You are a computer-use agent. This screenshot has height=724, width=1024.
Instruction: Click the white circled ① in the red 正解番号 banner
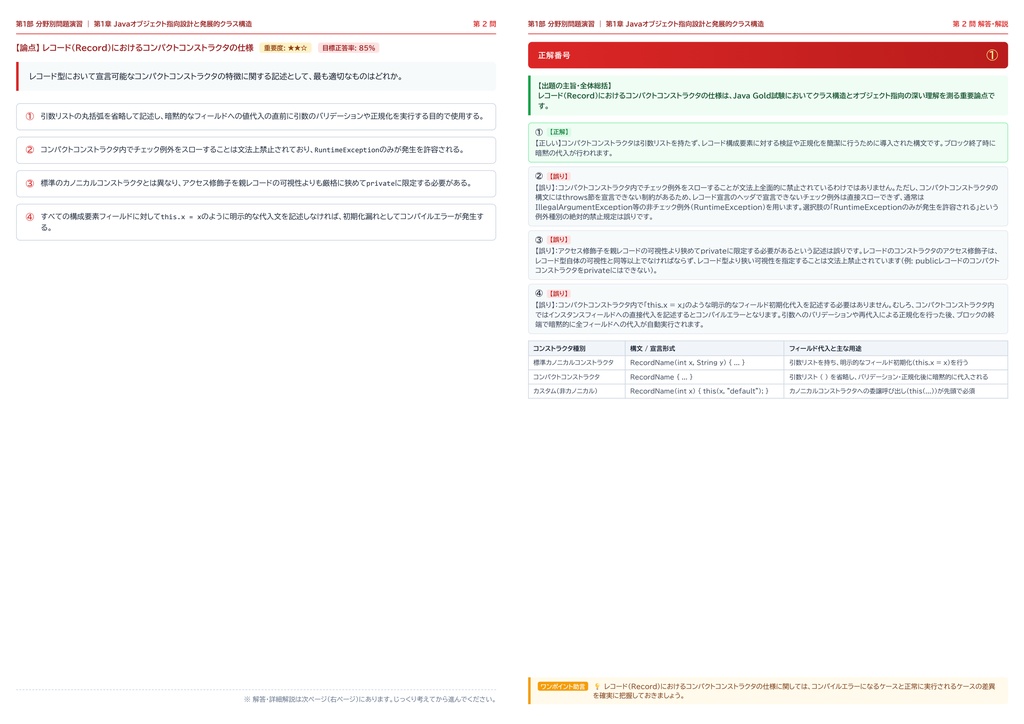point(991,55)
